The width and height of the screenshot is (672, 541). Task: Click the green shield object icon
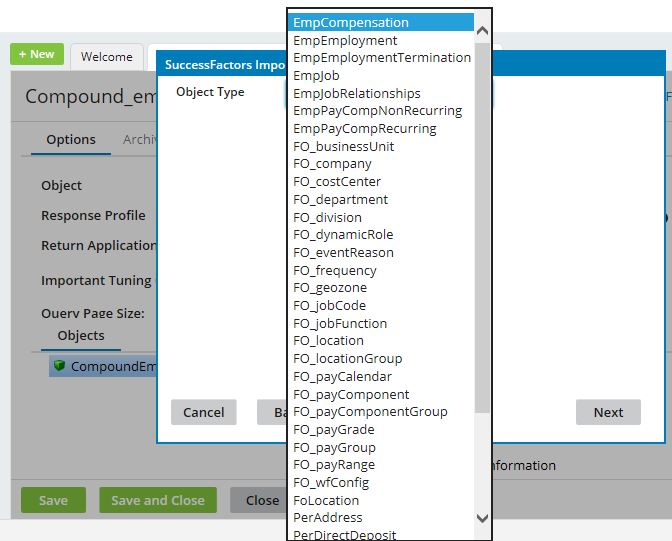pyautogui.click(x=59, y=366)
